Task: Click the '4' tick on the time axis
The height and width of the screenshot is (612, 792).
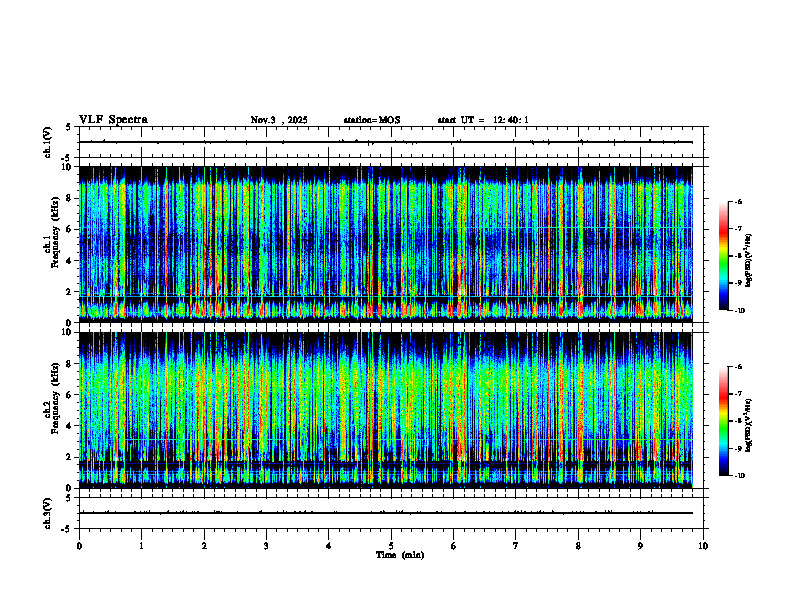Action: [329, 546]
